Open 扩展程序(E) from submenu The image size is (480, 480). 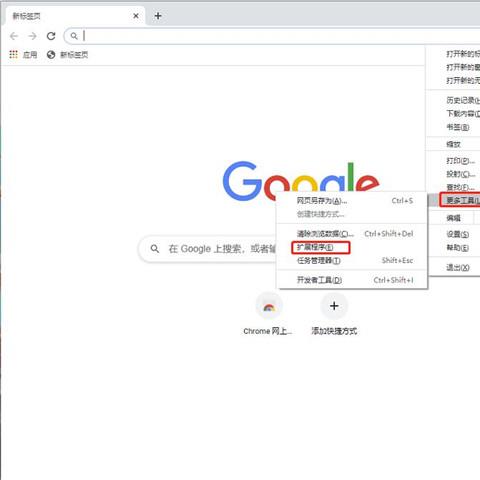click(353, 247)
